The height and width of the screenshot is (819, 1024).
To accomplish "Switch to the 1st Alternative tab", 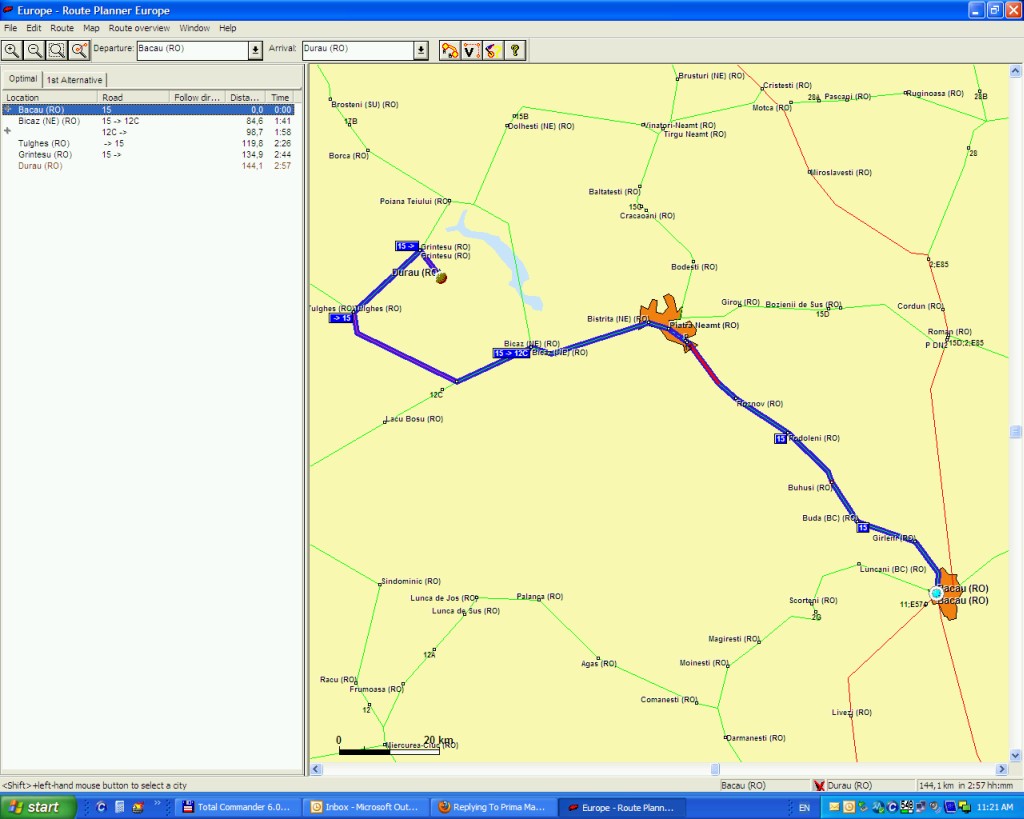I will (74, 79).
